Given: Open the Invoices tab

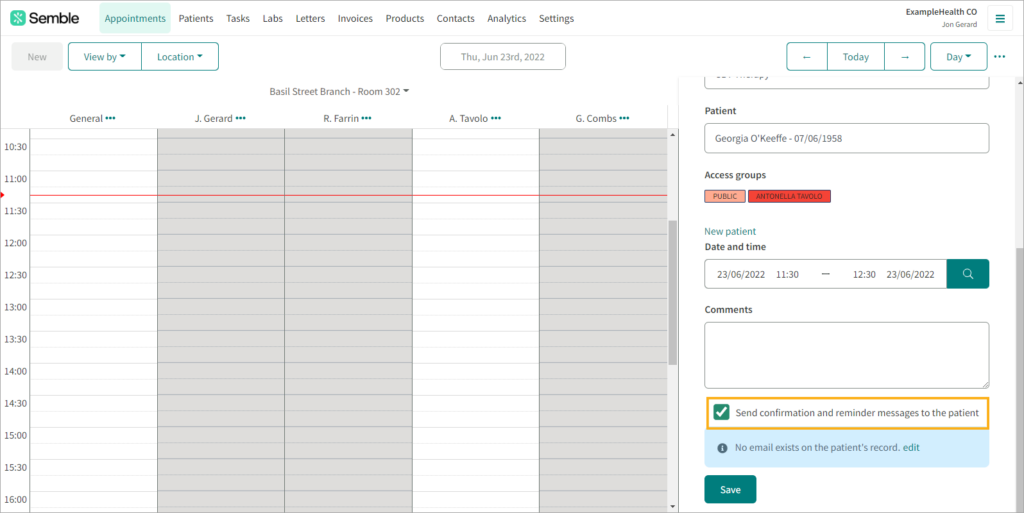Looking at the screenshot, I should tap(355, 18).
